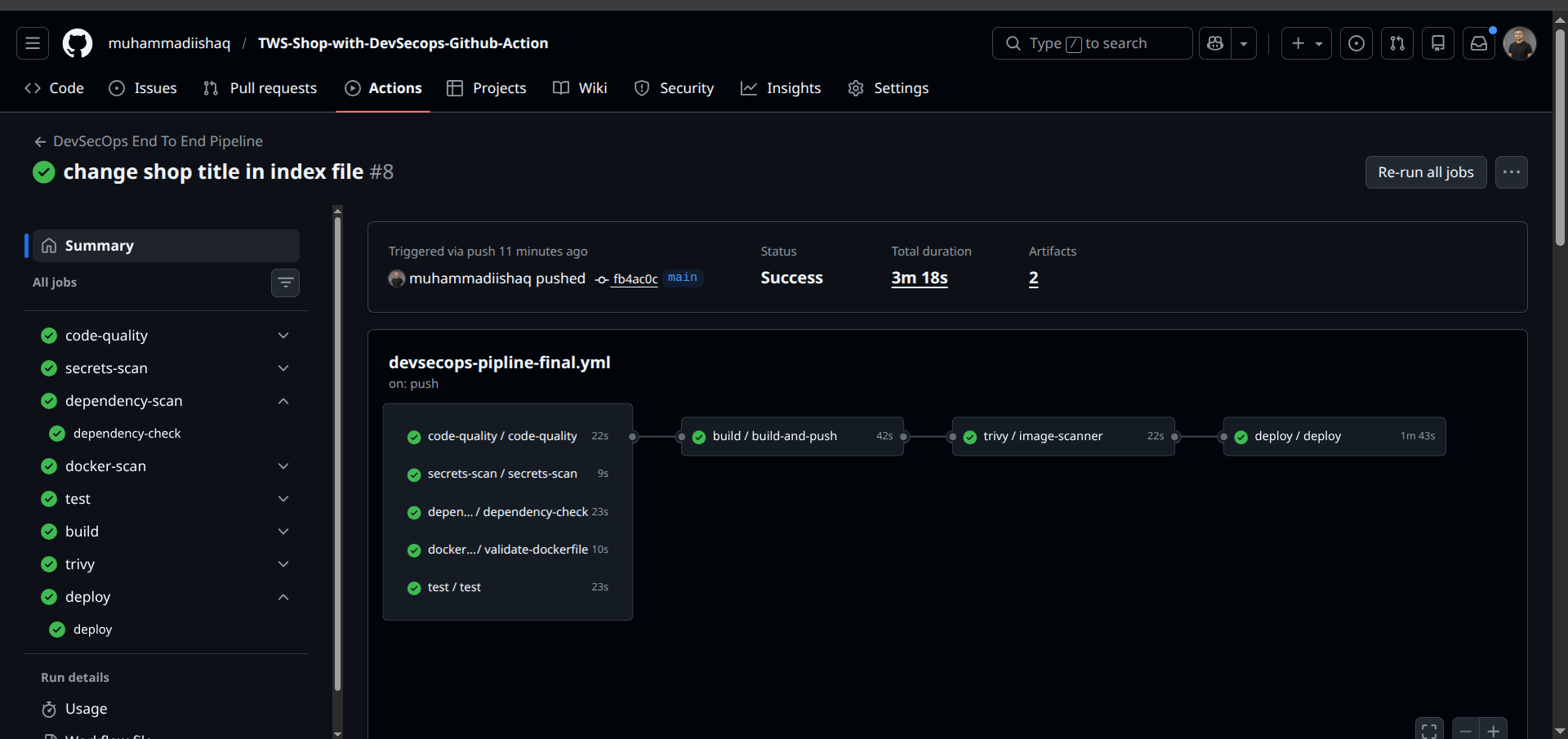The image size is (1568, 739).
Task: Click the filter jobs icon
Action: [x=285, y=283]
